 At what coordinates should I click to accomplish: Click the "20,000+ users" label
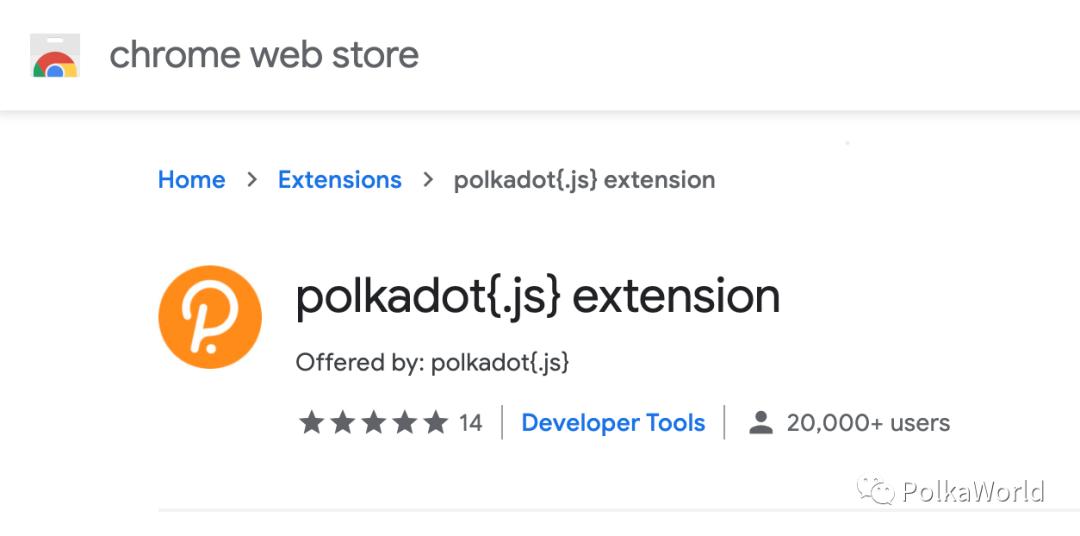[868, 423]
